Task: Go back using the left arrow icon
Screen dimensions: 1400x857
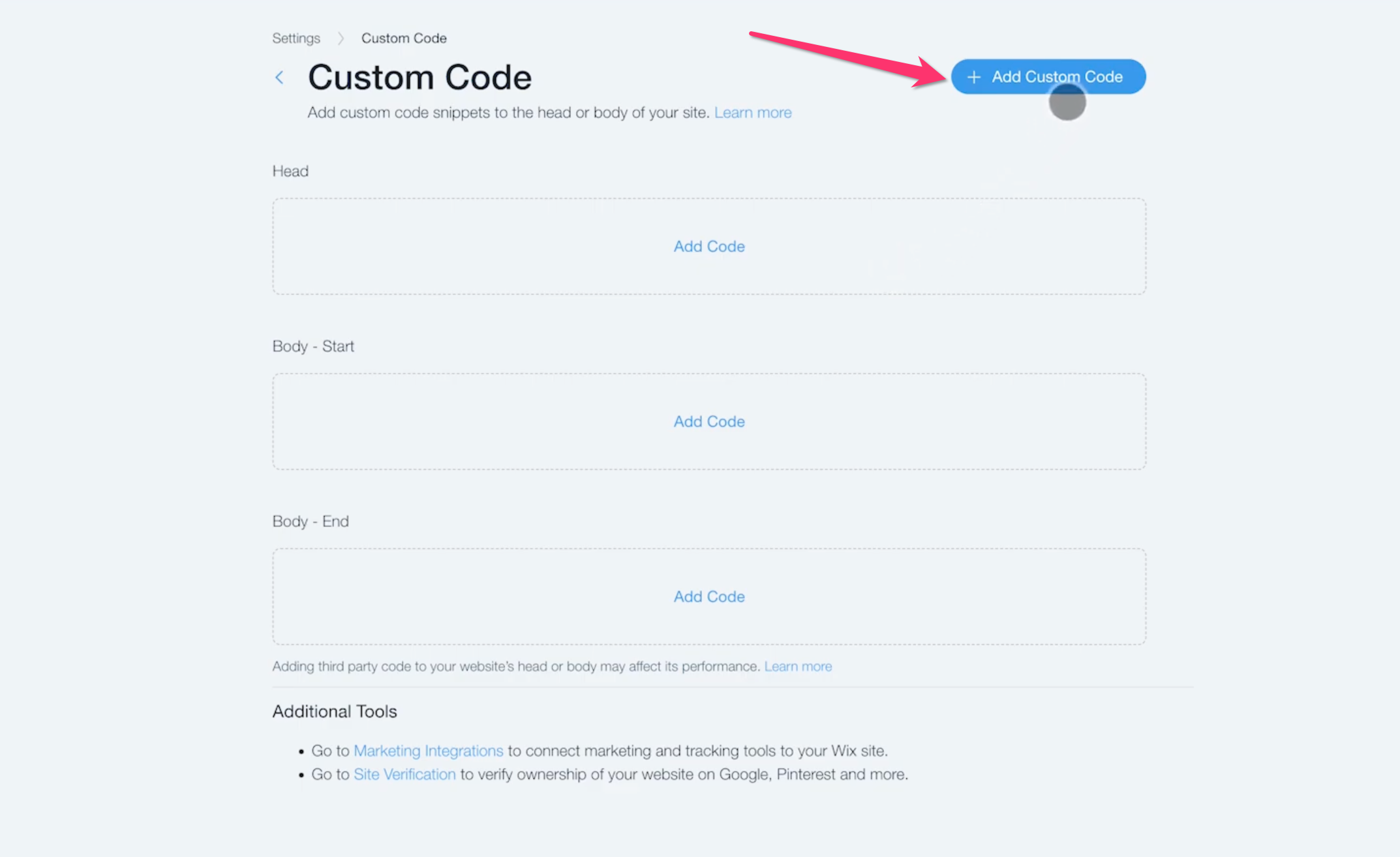Action: coord(279,78)
